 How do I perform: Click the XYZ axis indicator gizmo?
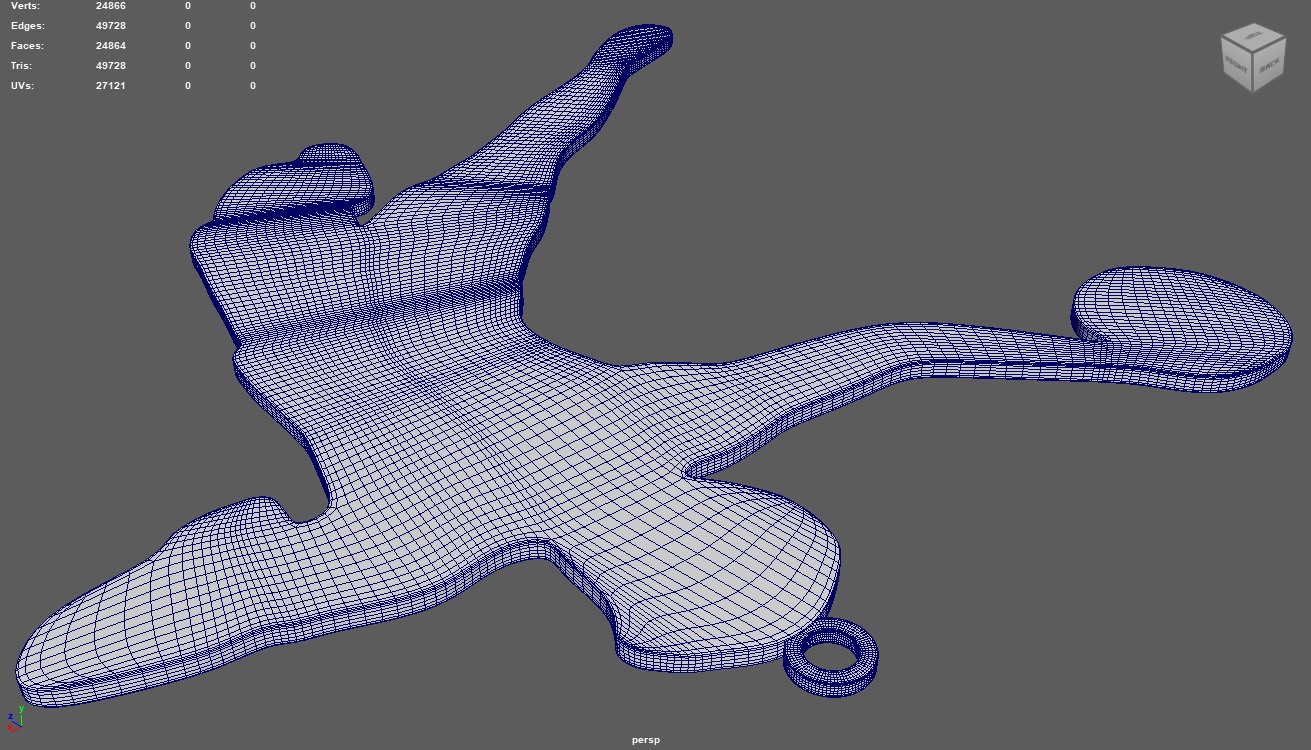coord(14,719)
